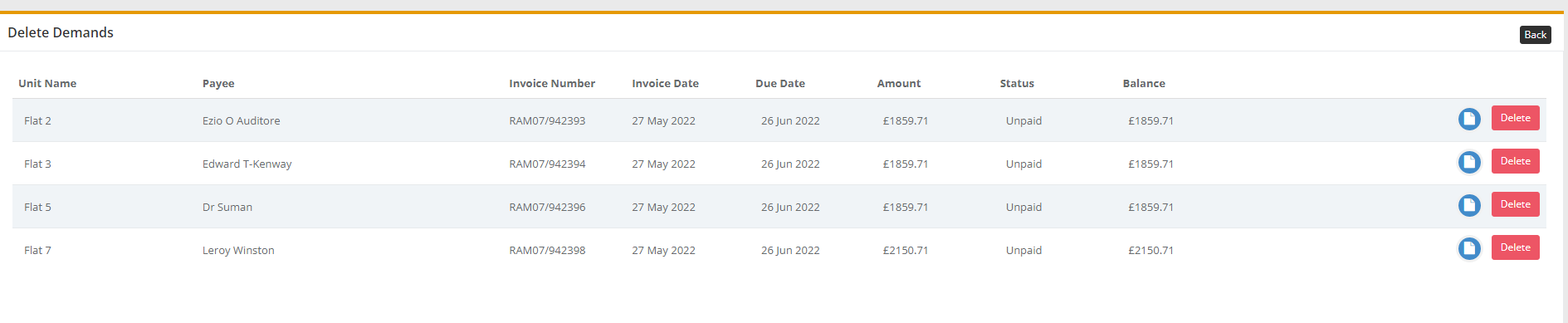Click the Amount column header
The height and width of the screenshot is (323, 1568).
pyautogui.click(x=899, y=83)
